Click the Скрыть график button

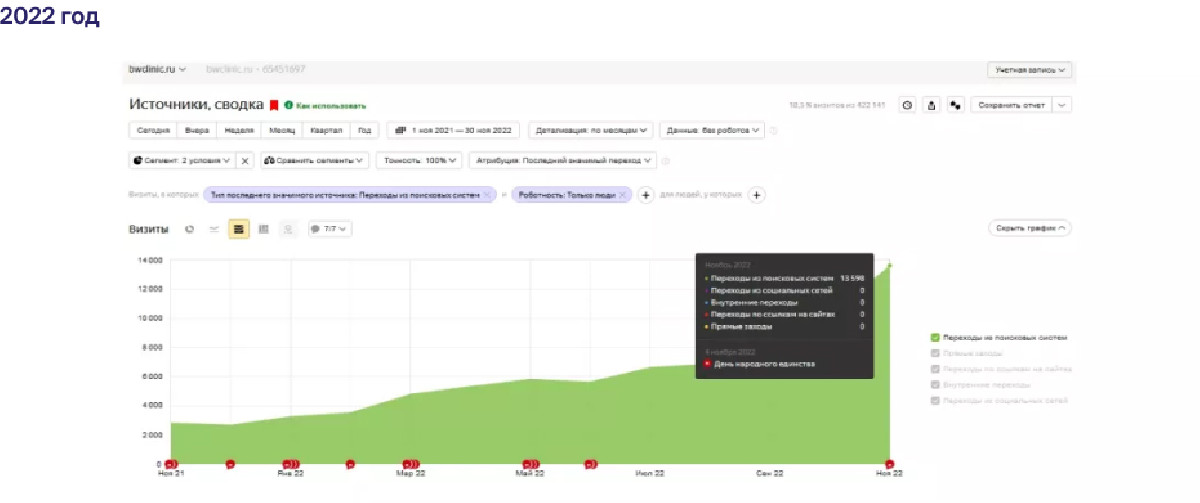[x=1029, y=228]
